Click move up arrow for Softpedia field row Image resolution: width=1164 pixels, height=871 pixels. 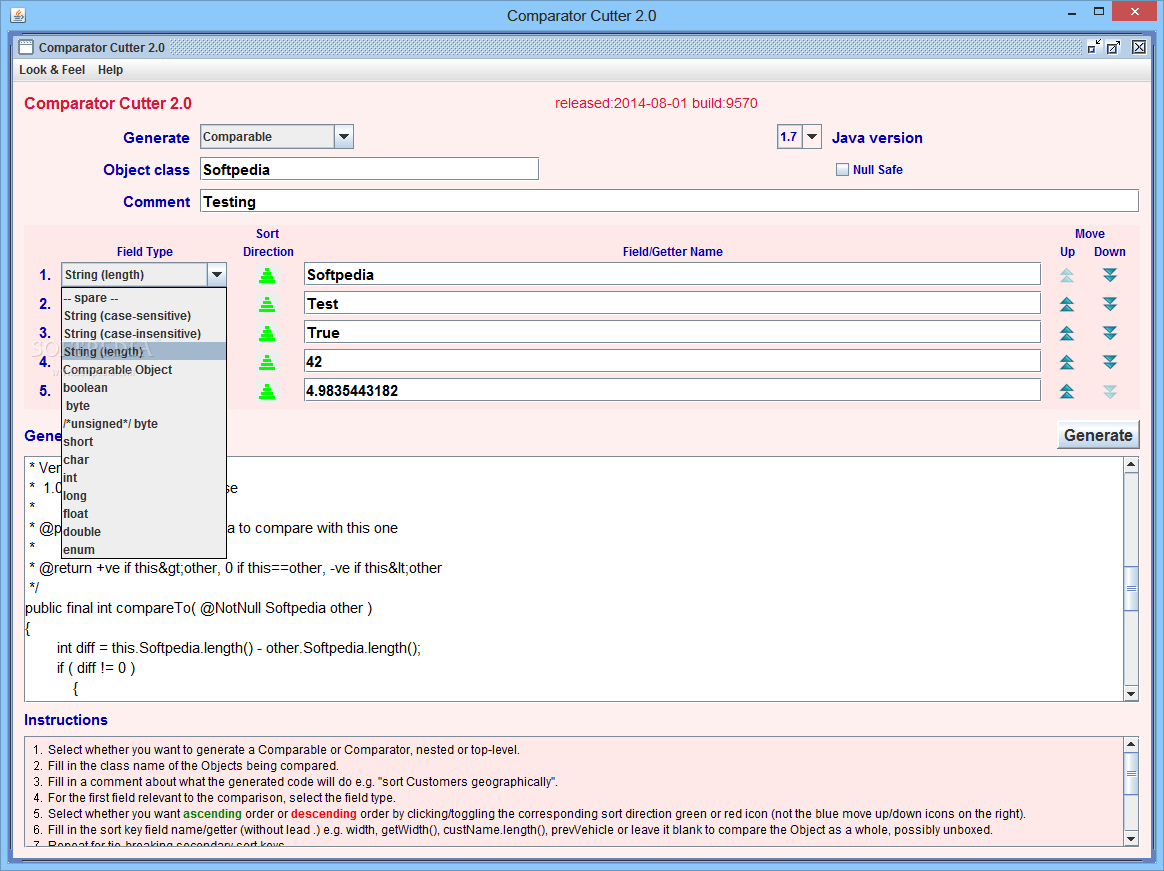point(1067,275)
